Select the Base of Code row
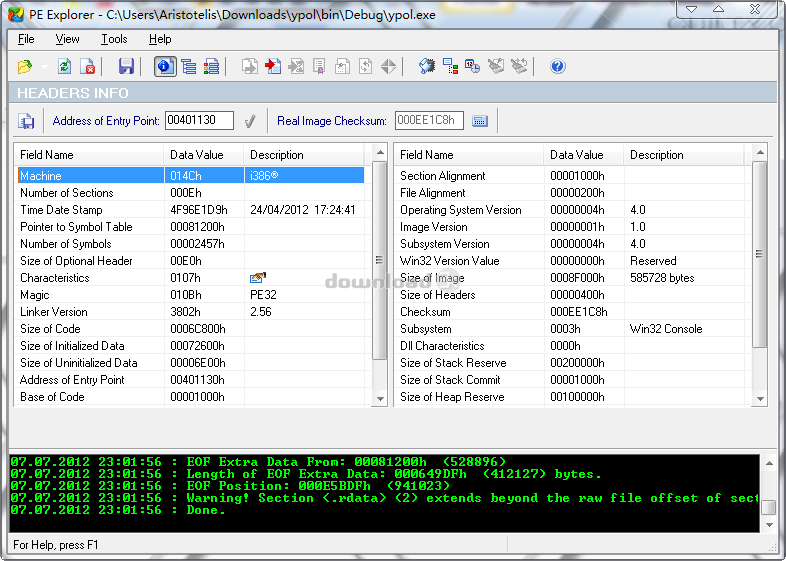The height and width of the screenshot is (561, 786). (190, 397)
